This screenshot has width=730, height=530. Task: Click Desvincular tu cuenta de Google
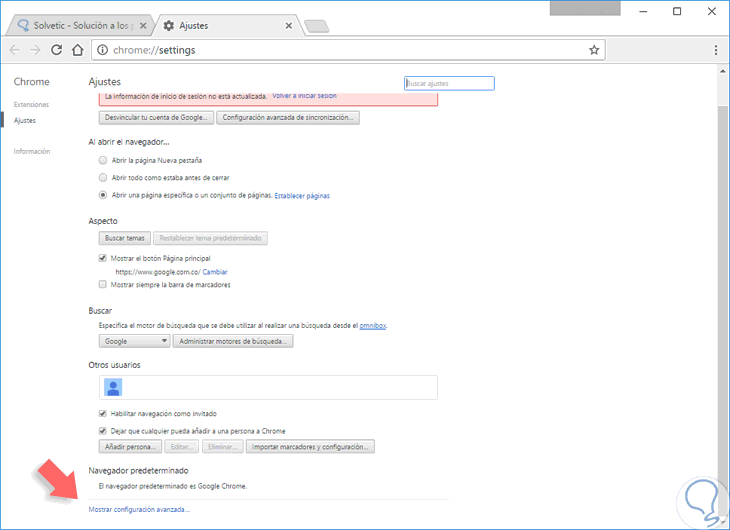click(156, 117)
